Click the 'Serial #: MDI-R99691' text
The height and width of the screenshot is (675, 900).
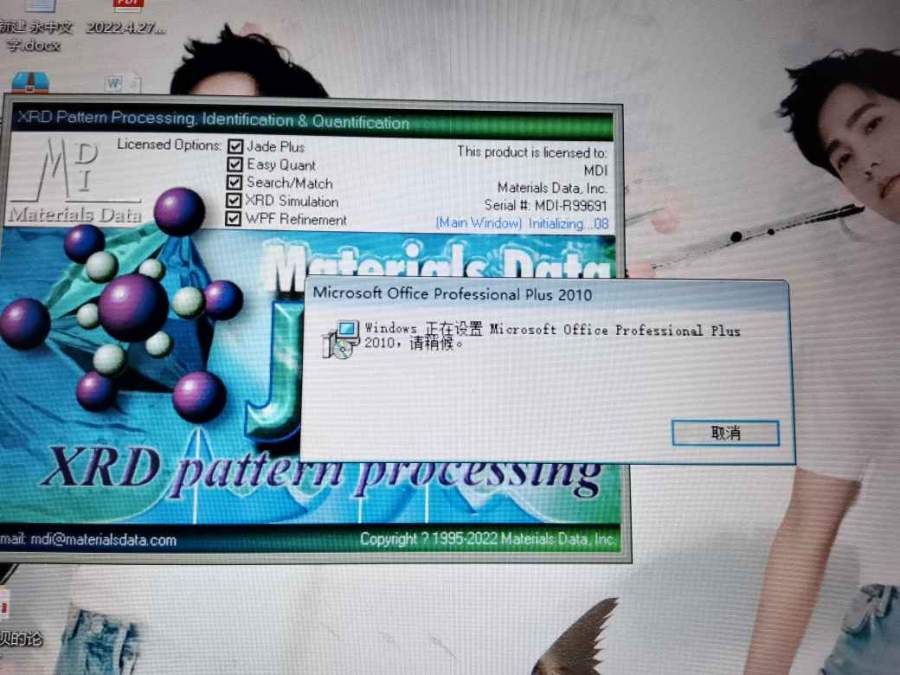click(x=545, y=205)
